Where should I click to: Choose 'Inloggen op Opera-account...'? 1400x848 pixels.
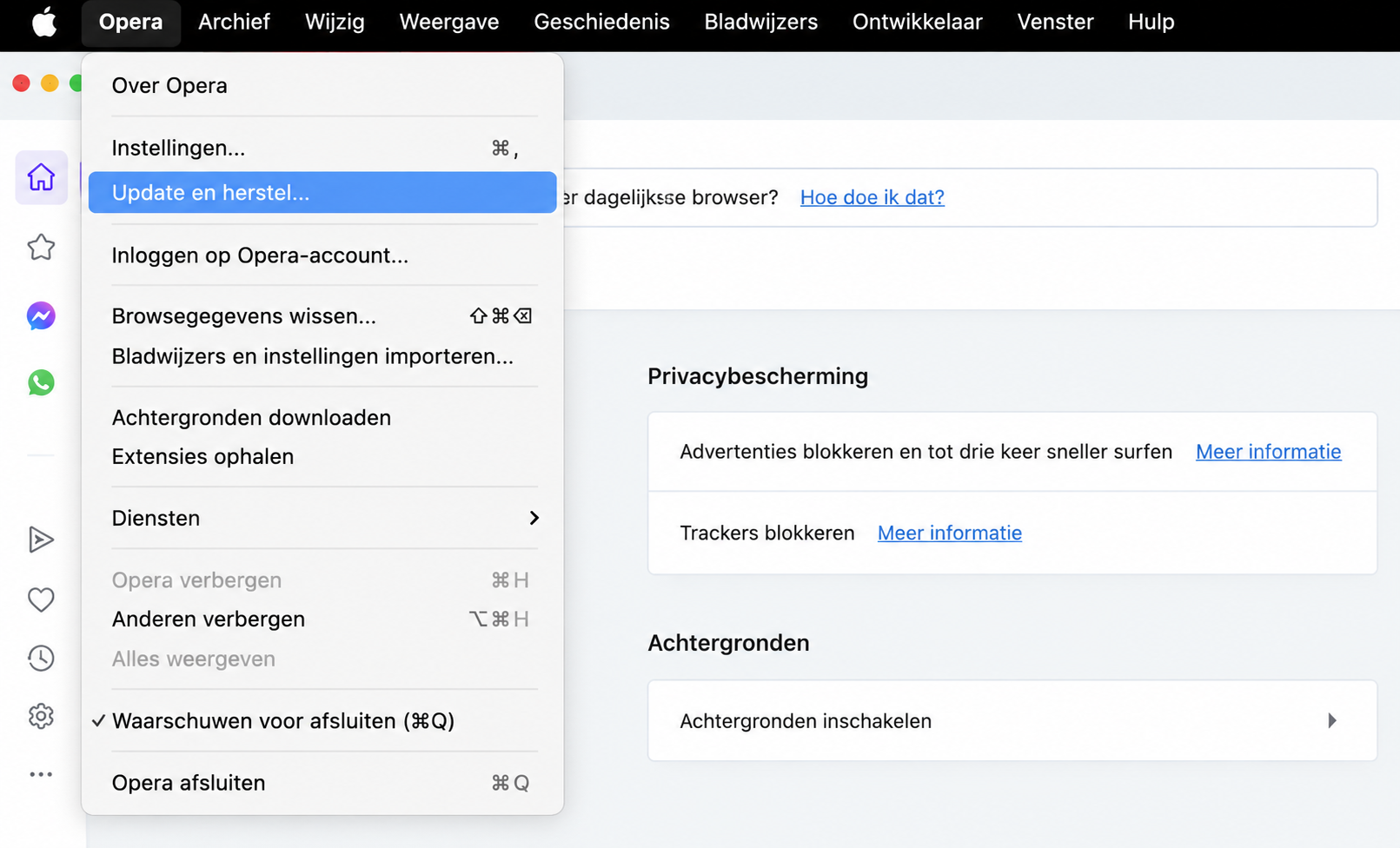point(322,255)
